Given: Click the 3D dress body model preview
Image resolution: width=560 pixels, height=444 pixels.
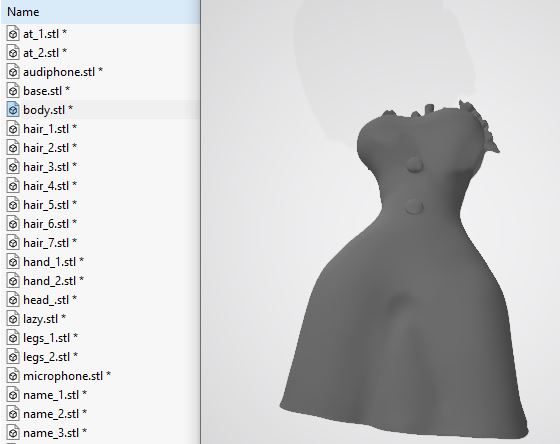Looking at the screenshot, I should coord(404,271).
